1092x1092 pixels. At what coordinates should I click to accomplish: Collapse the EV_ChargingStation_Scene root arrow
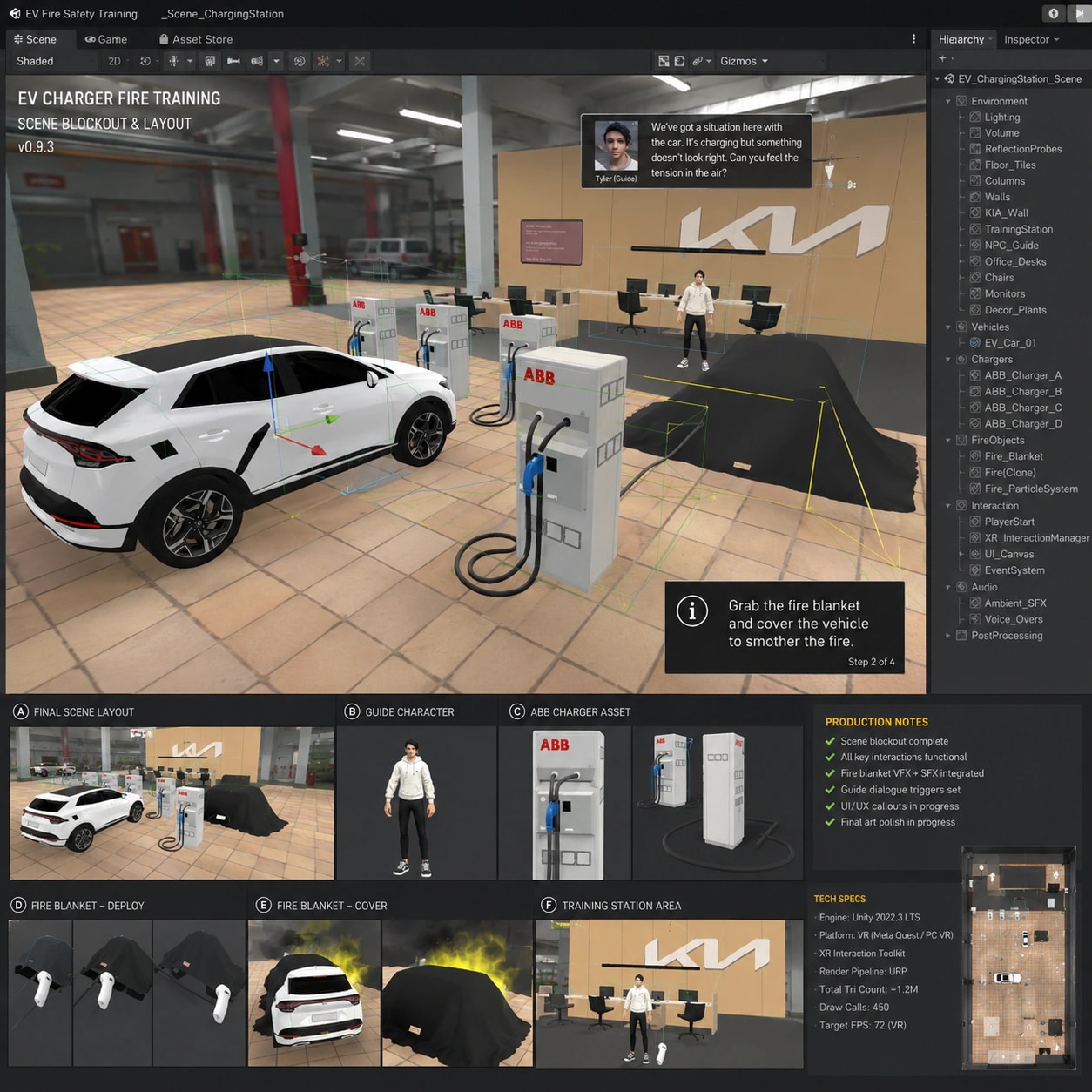coord(938,78)
